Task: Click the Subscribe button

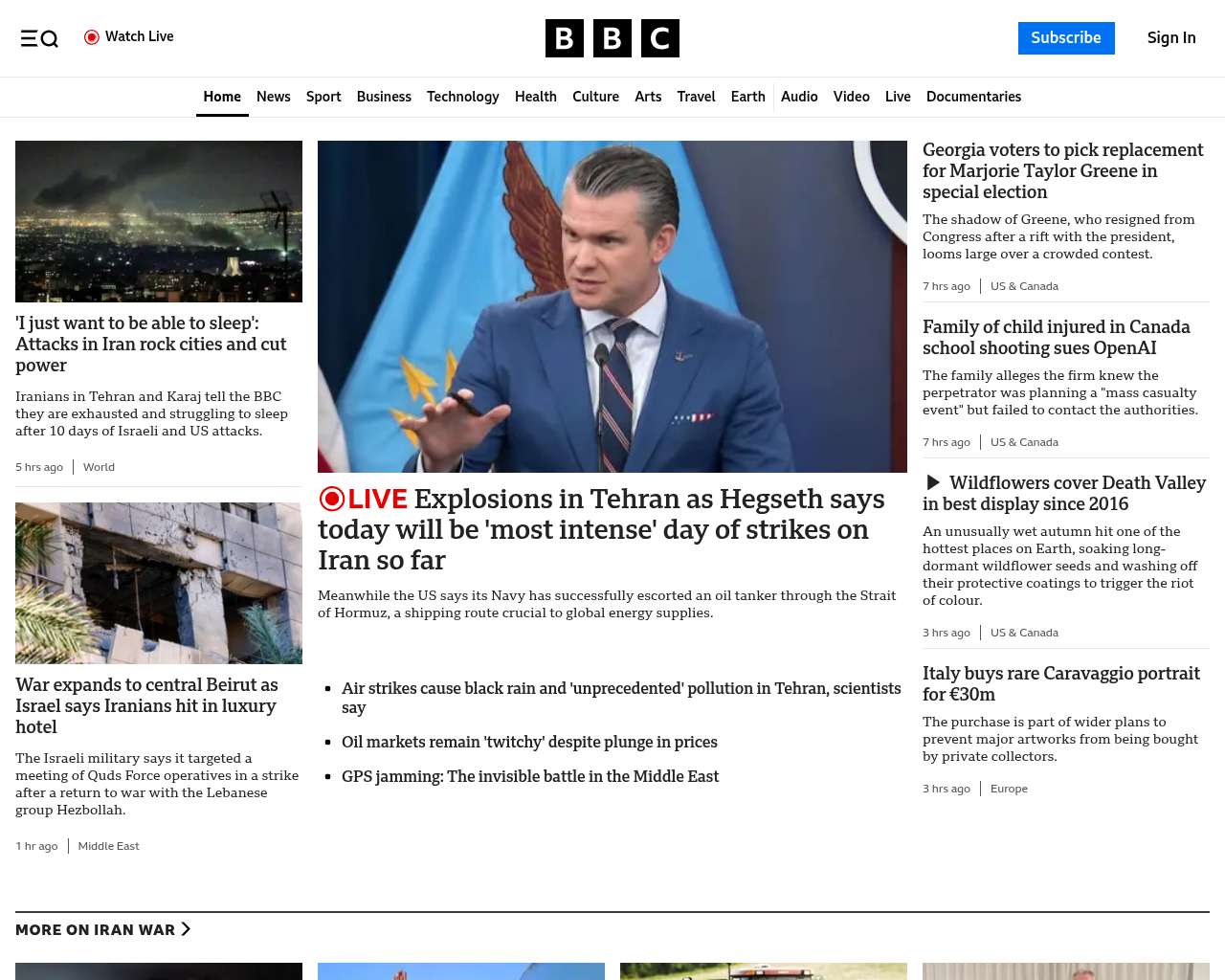Action: (1066, 38)
